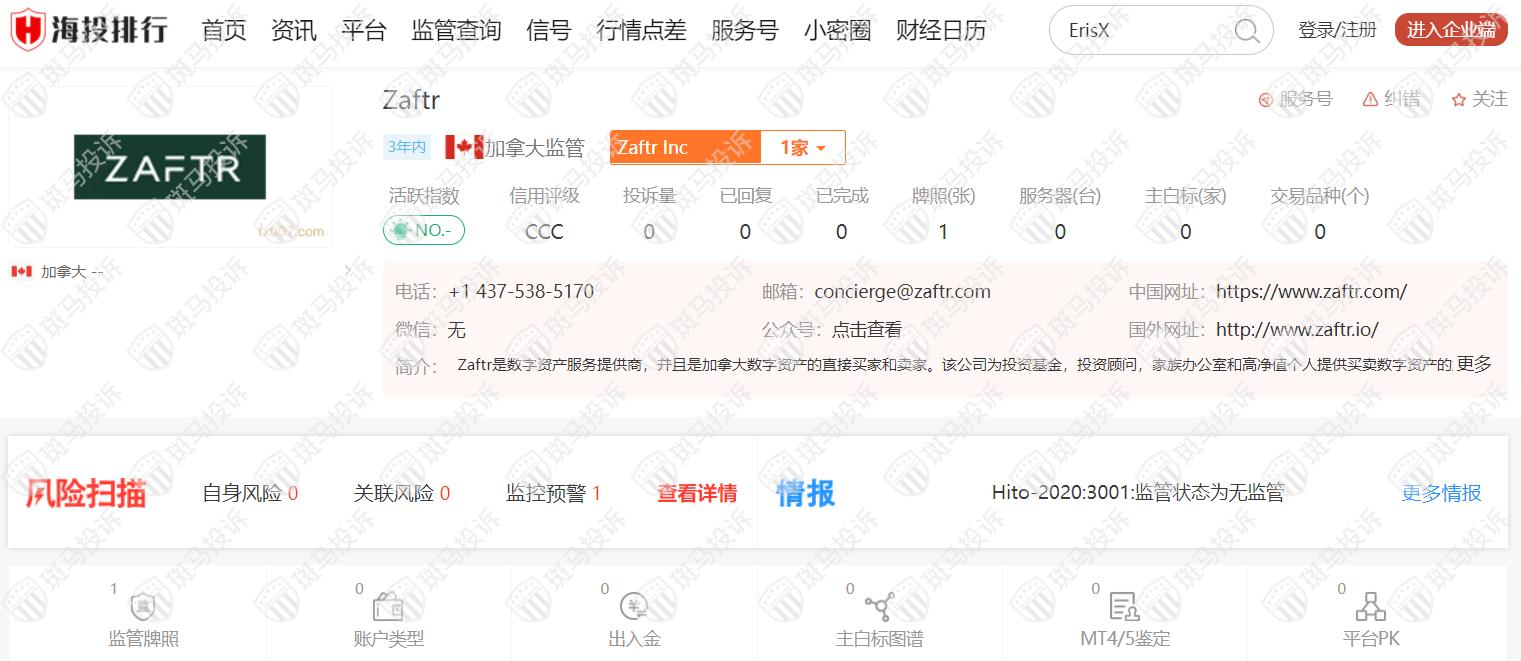Open the MT4/5鉴定 icon
Screen dimensions: 1521x661
click(x=1125, y=607)
